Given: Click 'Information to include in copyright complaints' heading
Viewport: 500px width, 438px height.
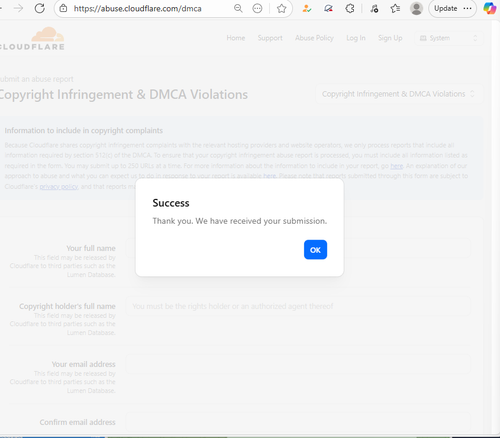Looking at the screenshot, I should point(84,131).
